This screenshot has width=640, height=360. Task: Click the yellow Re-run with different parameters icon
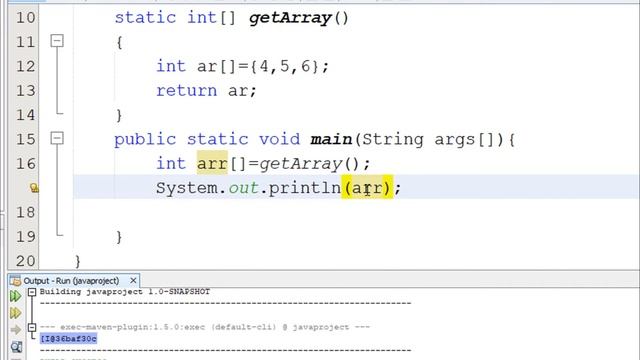click(x=16, y=313)
